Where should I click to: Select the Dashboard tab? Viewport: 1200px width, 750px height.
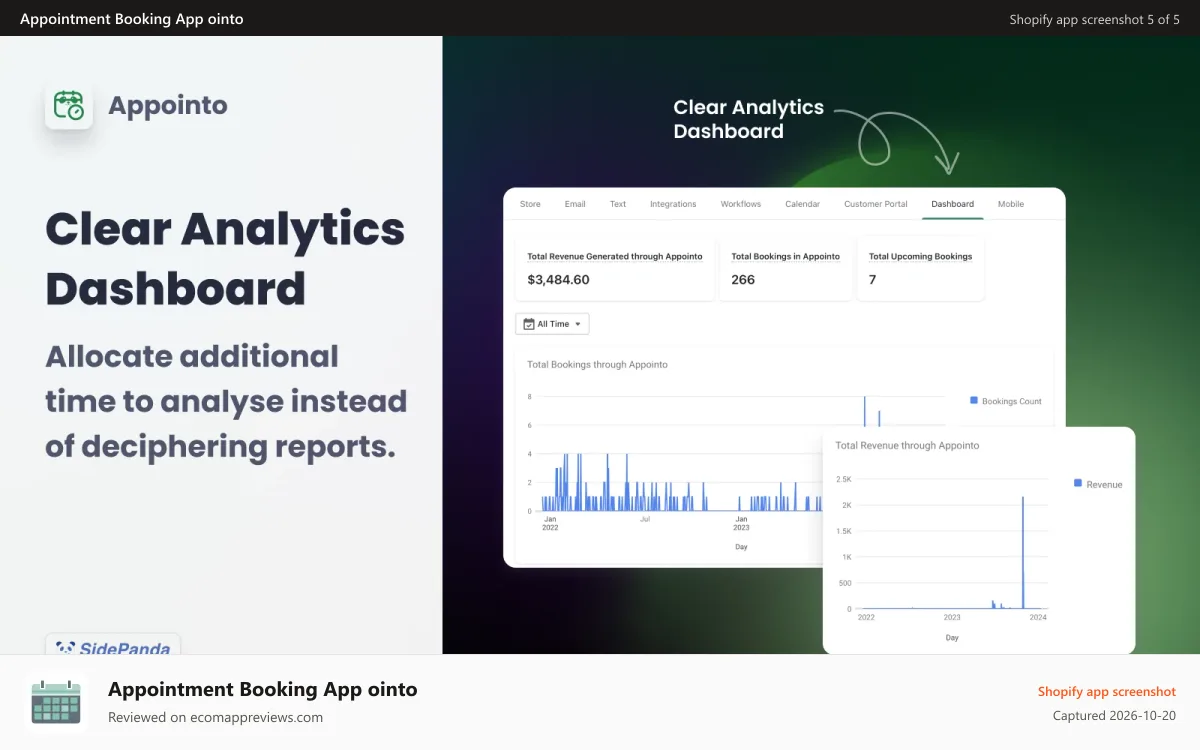coord(952,204)
